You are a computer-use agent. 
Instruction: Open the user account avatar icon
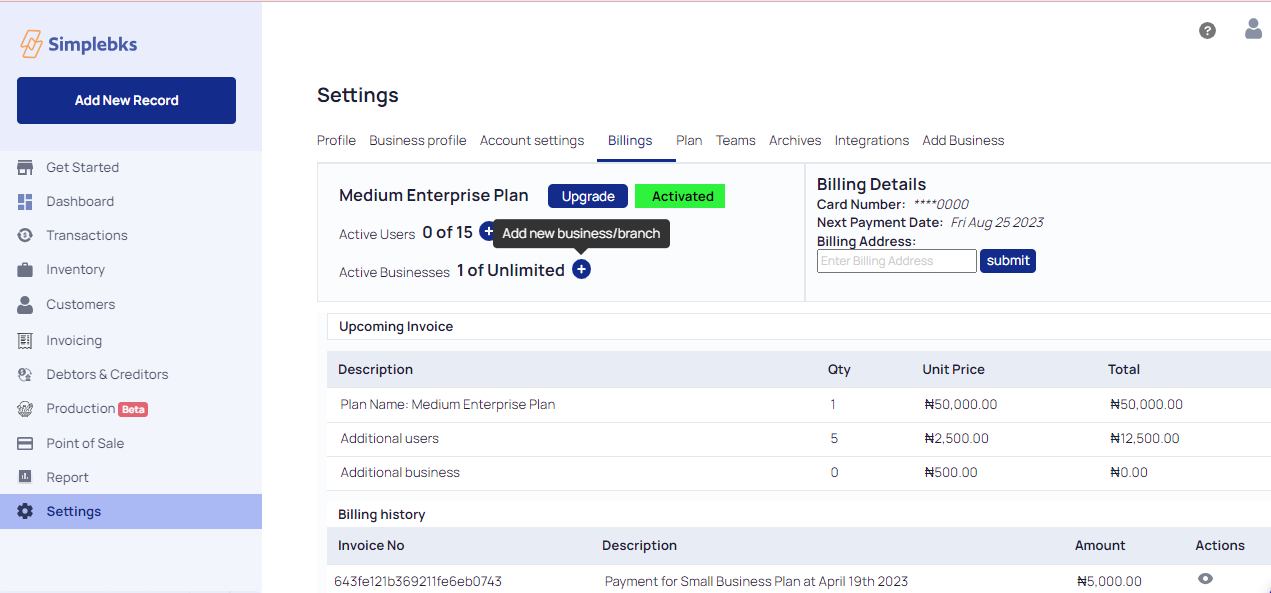pos(1253,29)
